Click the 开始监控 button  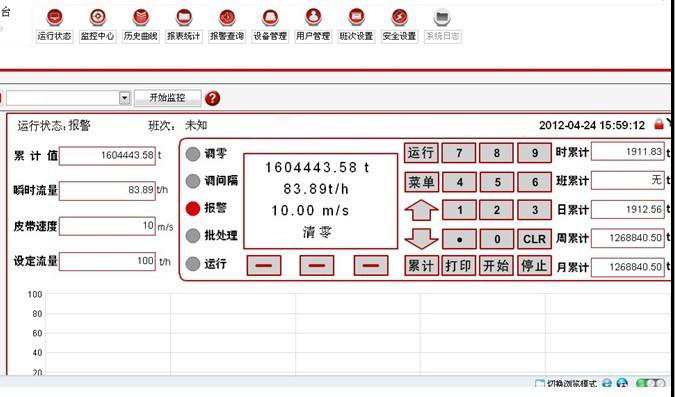point(167,98)
